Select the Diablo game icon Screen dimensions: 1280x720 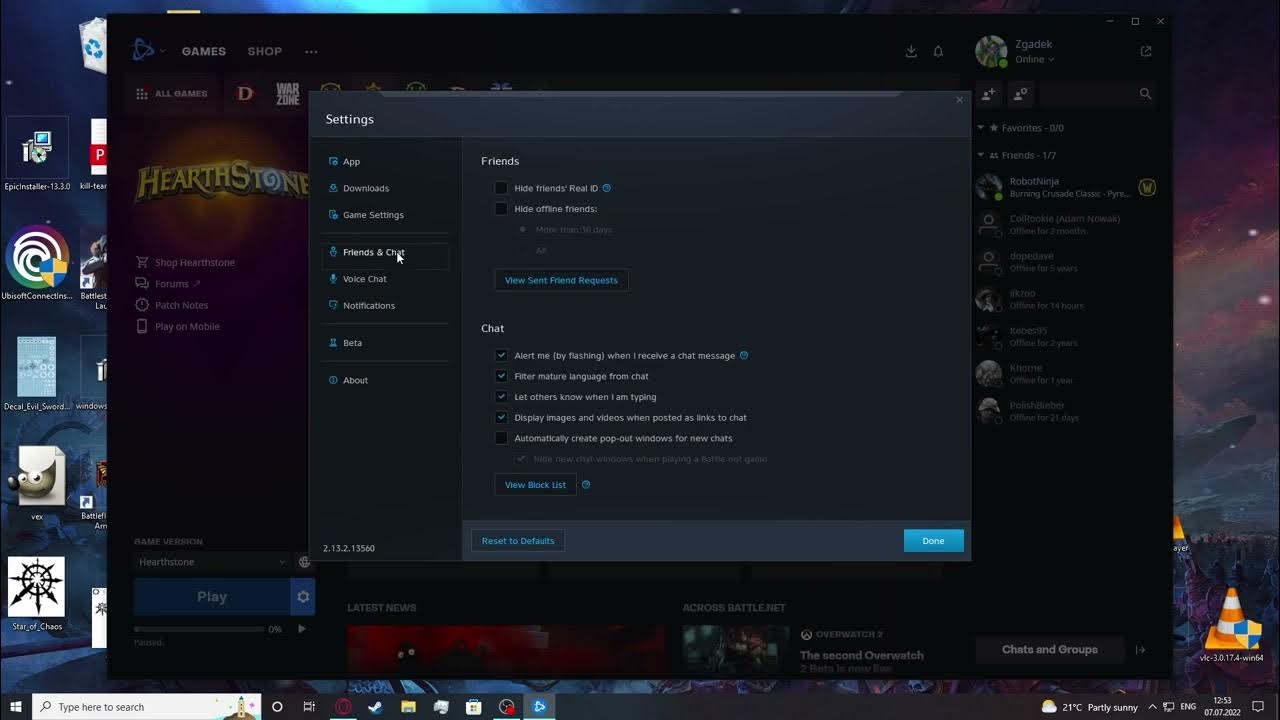pos(245,93)
